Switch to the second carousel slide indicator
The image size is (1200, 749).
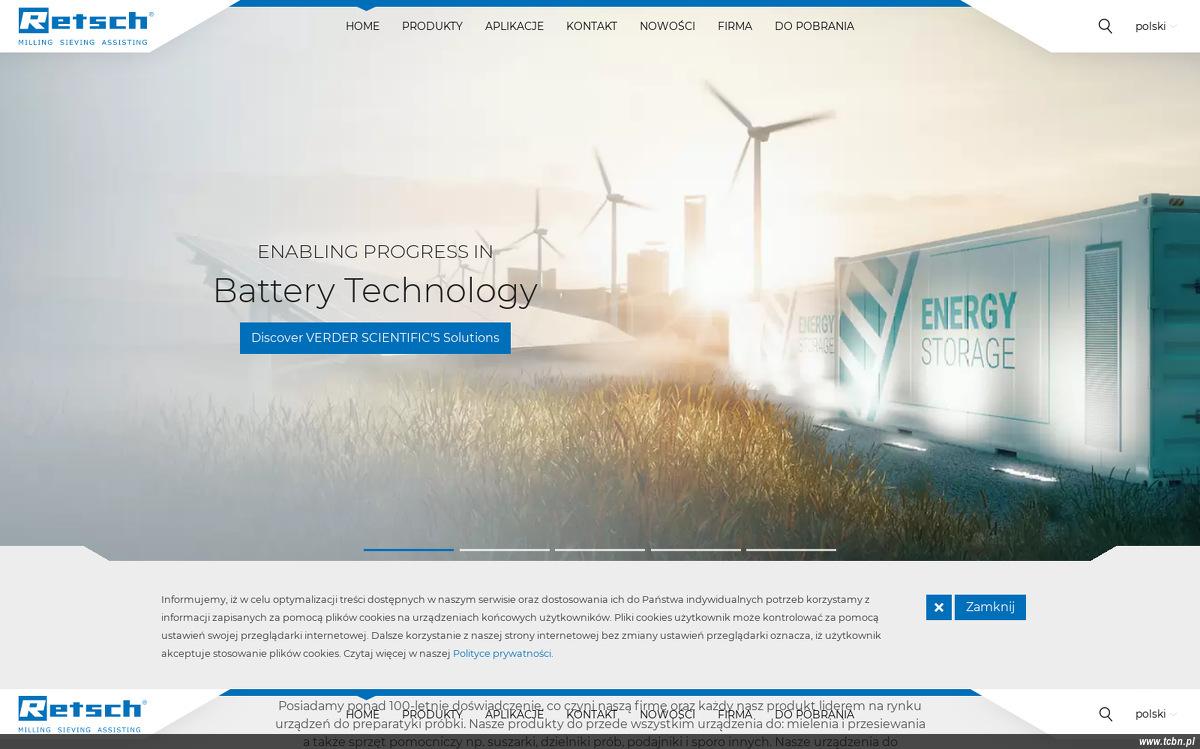point(504,549)
